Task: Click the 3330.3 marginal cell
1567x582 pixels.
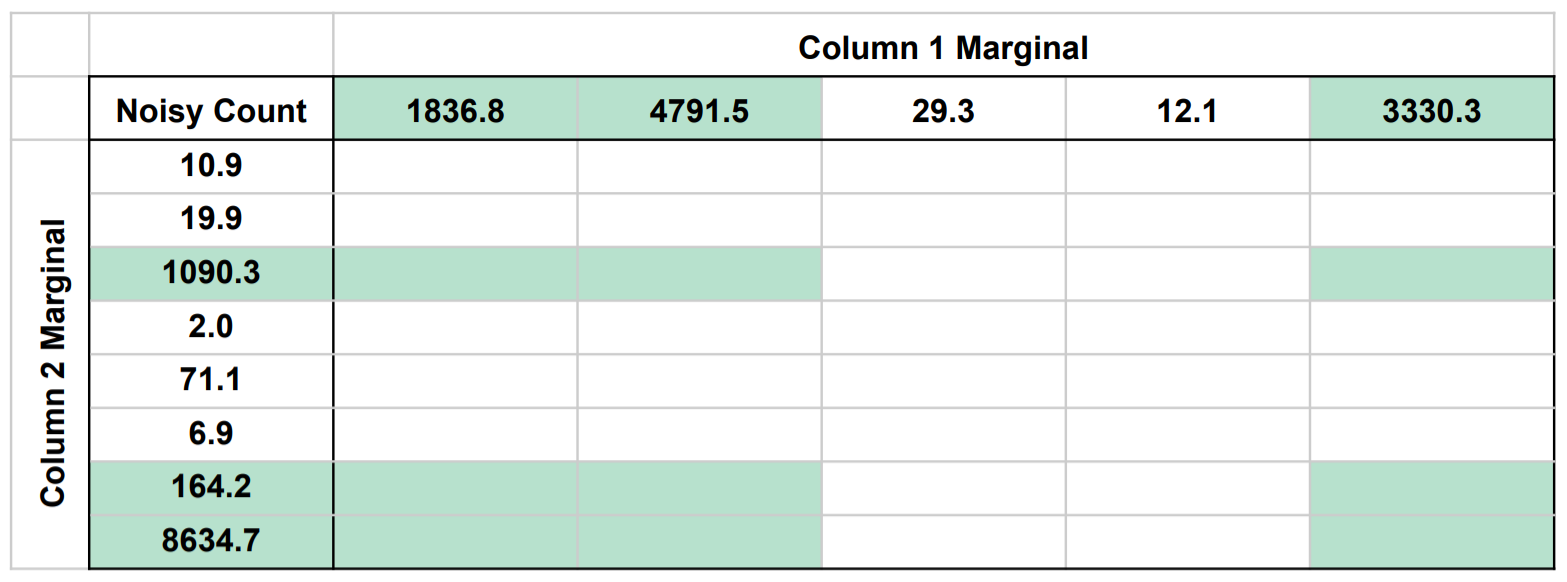Action: coord(1432,111)
